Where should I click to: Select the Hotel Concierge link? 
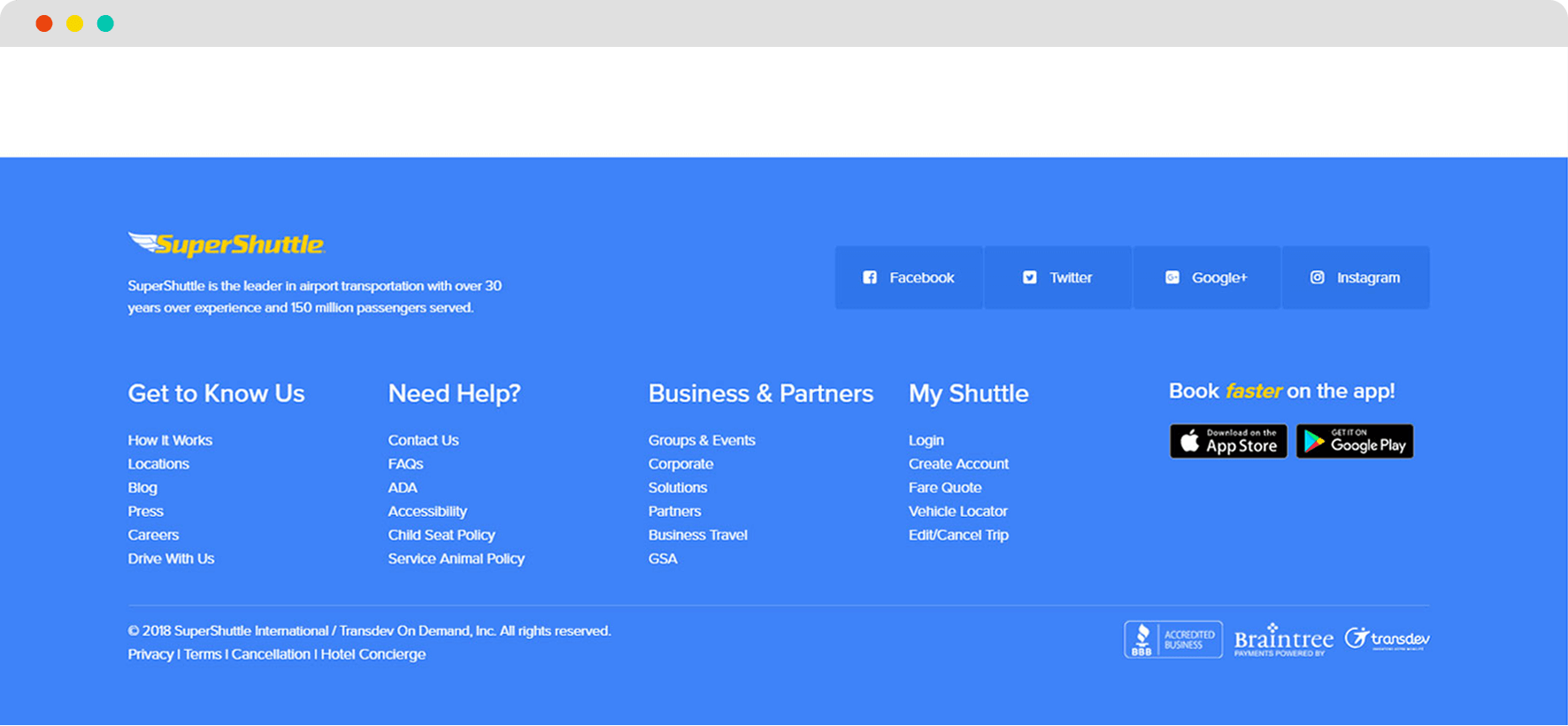373,654
